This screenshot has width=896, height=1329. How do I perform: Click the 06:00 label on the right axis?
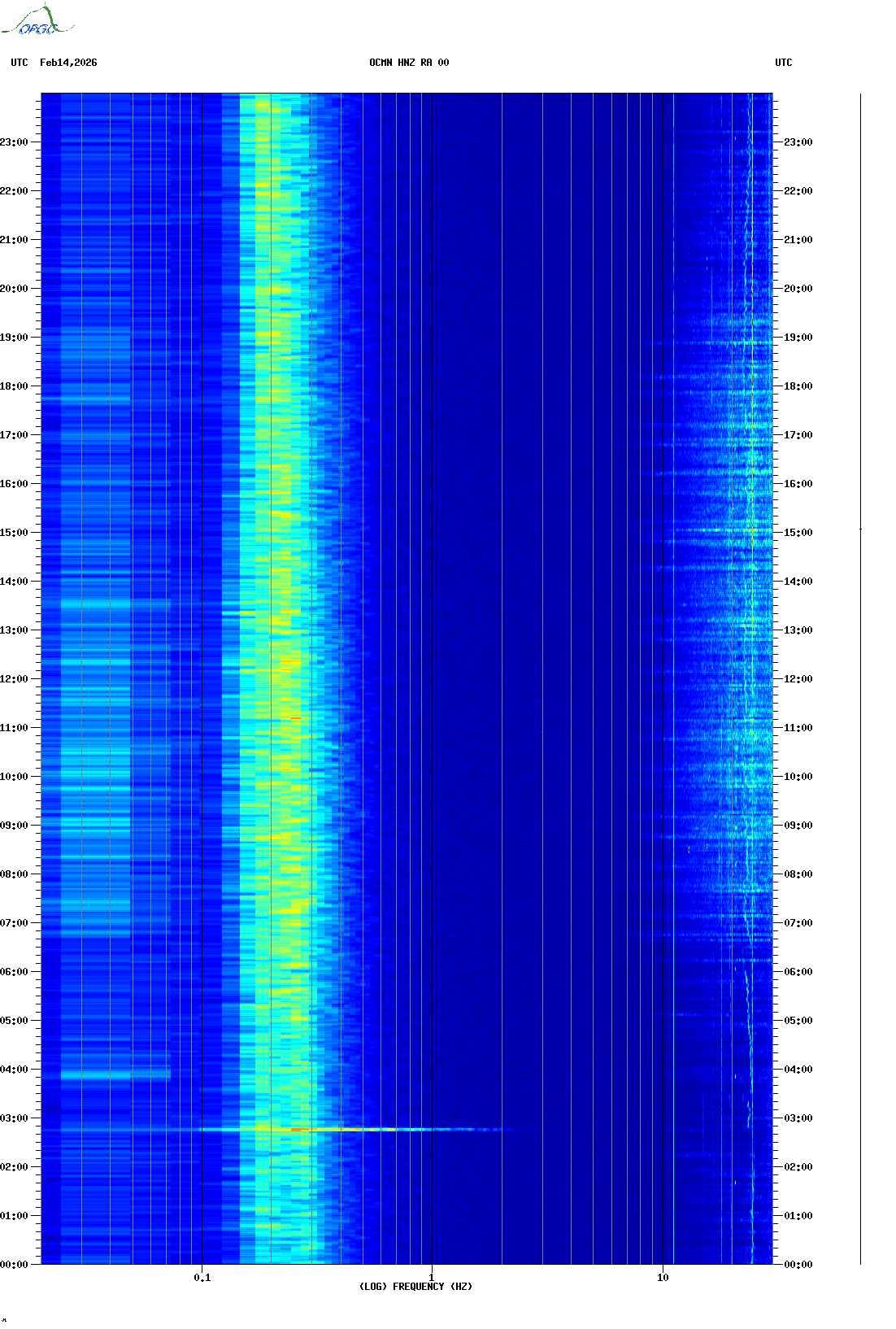pos(798,972)
